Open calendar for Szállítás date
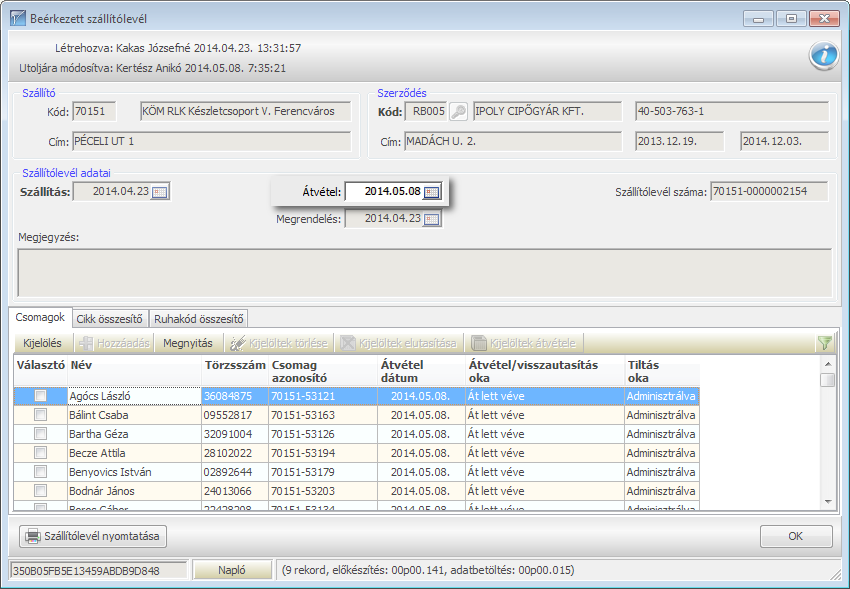The image size is (850, 589). [x=159, y=192]
